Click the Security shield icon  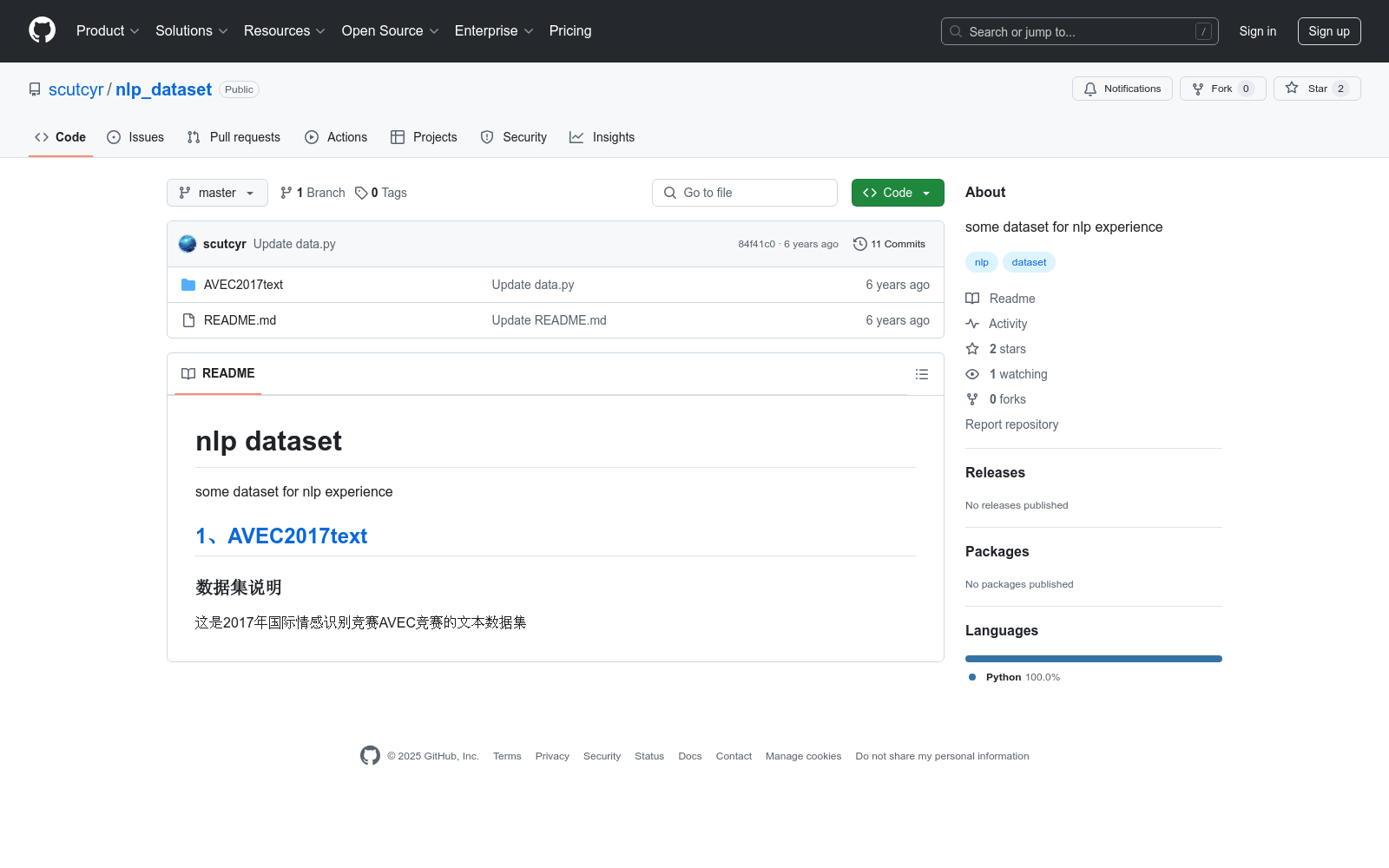click(487, 137)
